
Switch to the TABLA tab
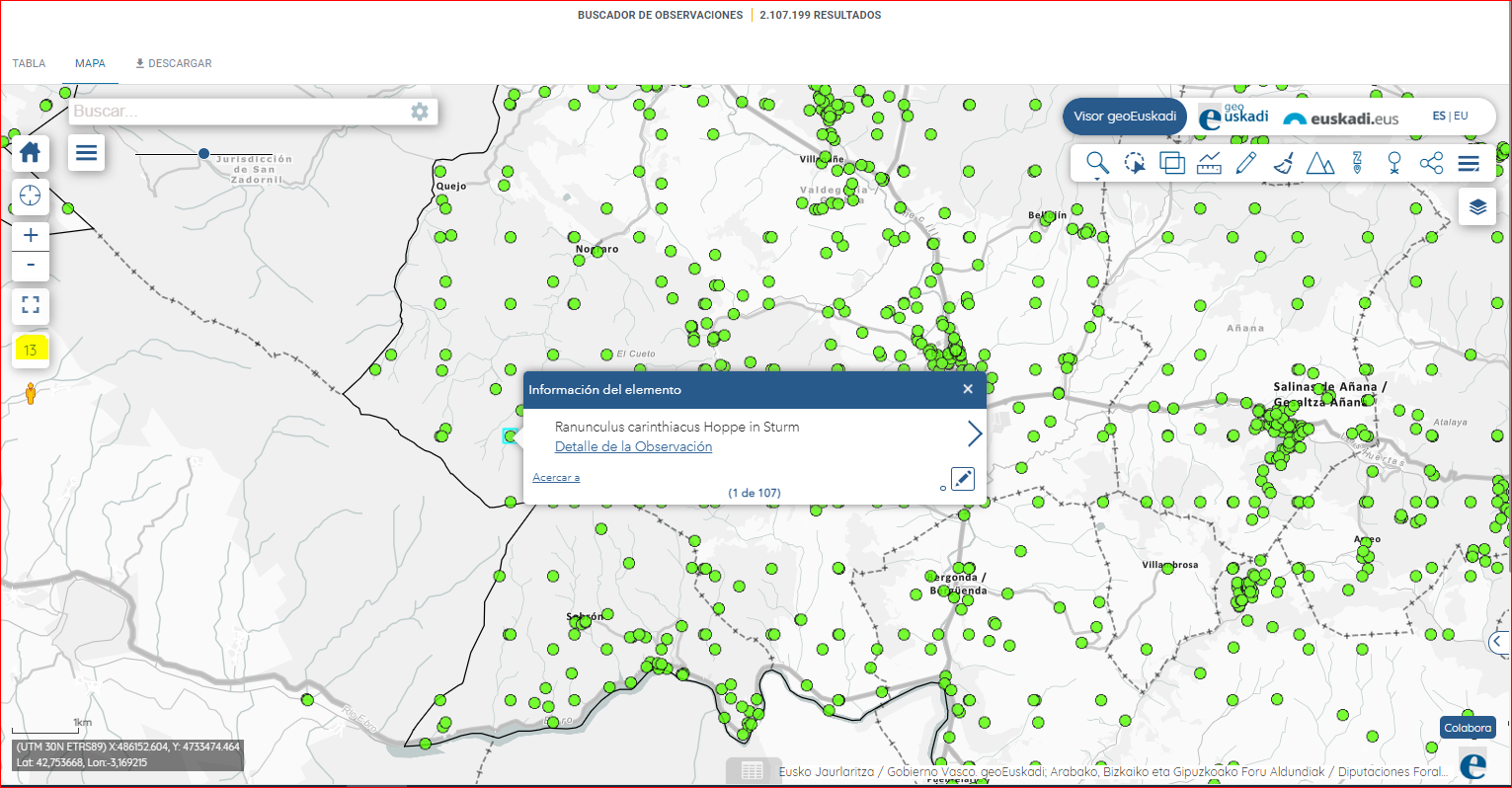tap(29, 63)
